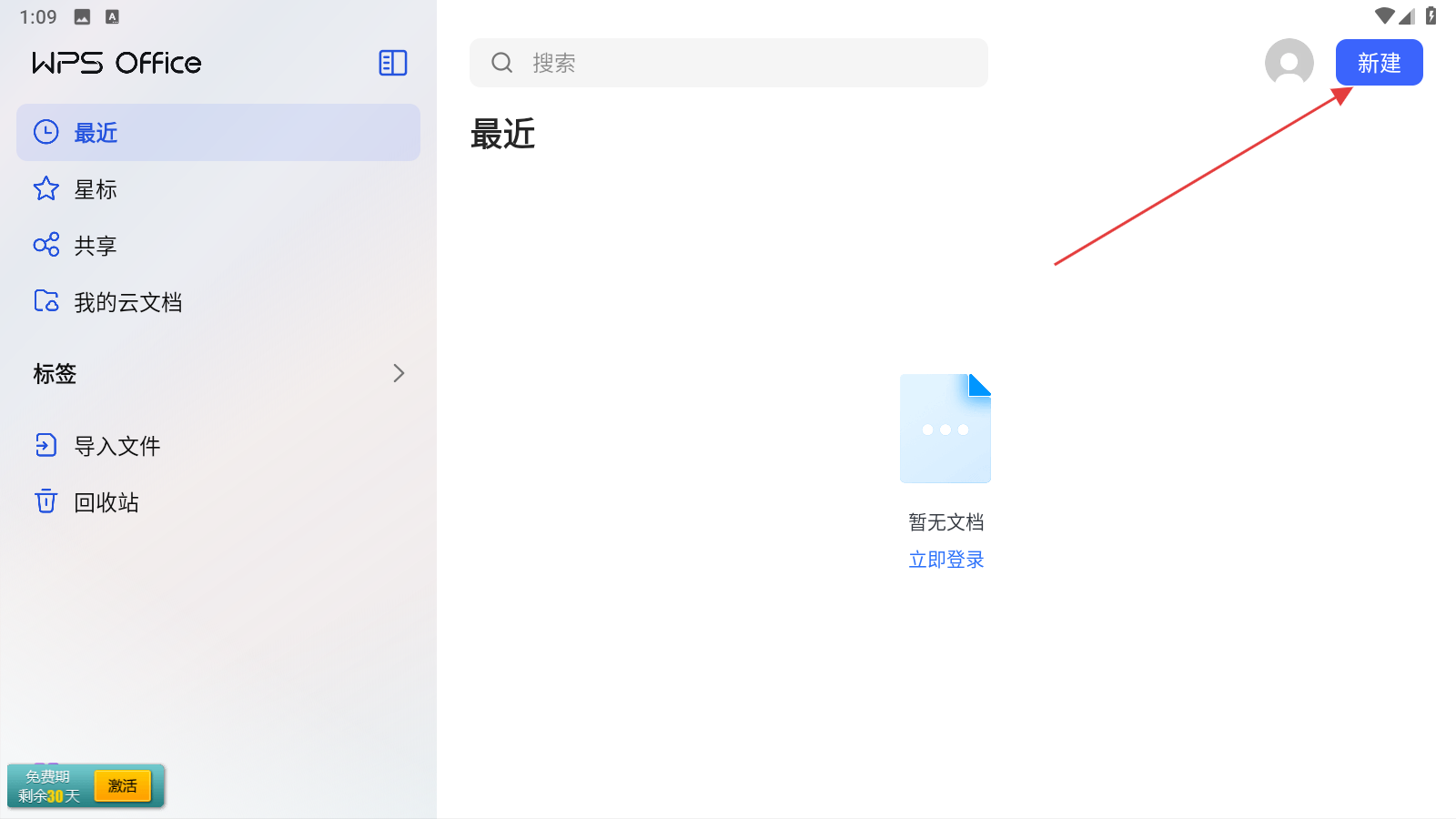Image resolution: width=1456 pixels, height=819 pixels.
Task: Open the 星标 starred documents section
Action: [x=218, y=189]
